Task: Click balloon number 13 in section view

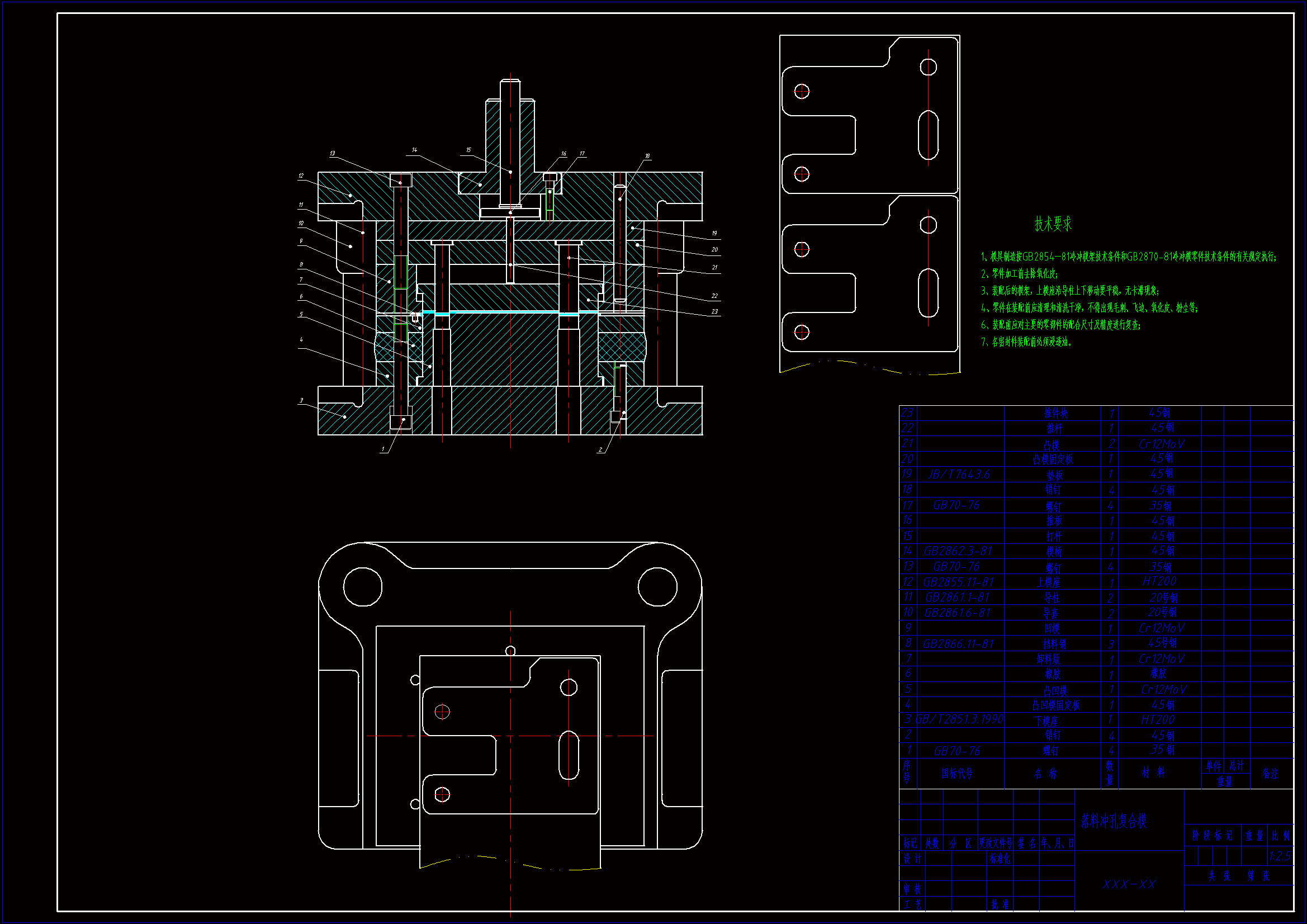Action: point(333,153)
